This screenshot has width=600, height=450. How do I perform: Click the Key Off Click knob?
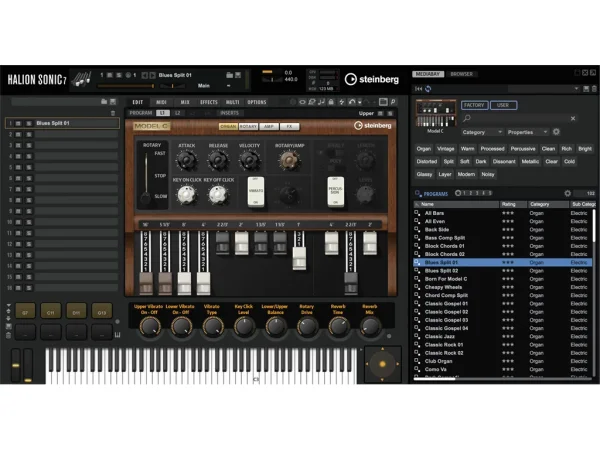coord(216,194)
